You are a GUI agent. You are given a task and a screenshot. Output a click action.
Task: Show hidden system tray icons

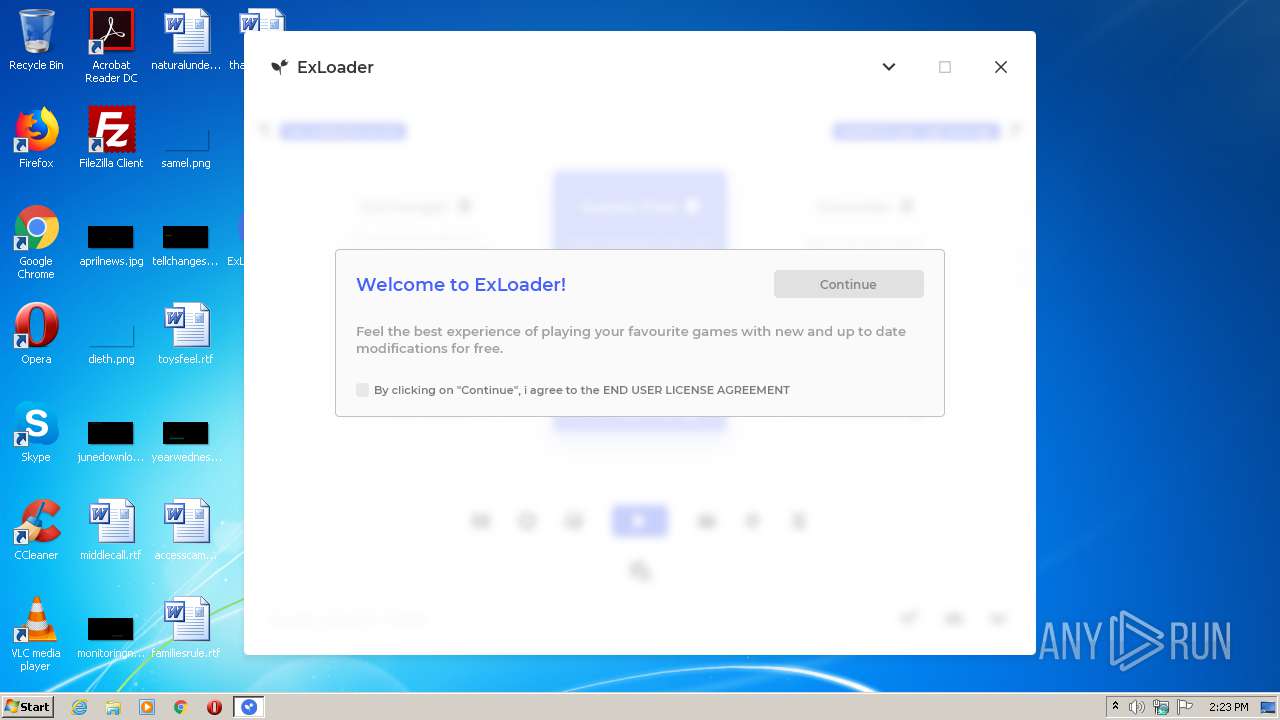point(1115,707)
